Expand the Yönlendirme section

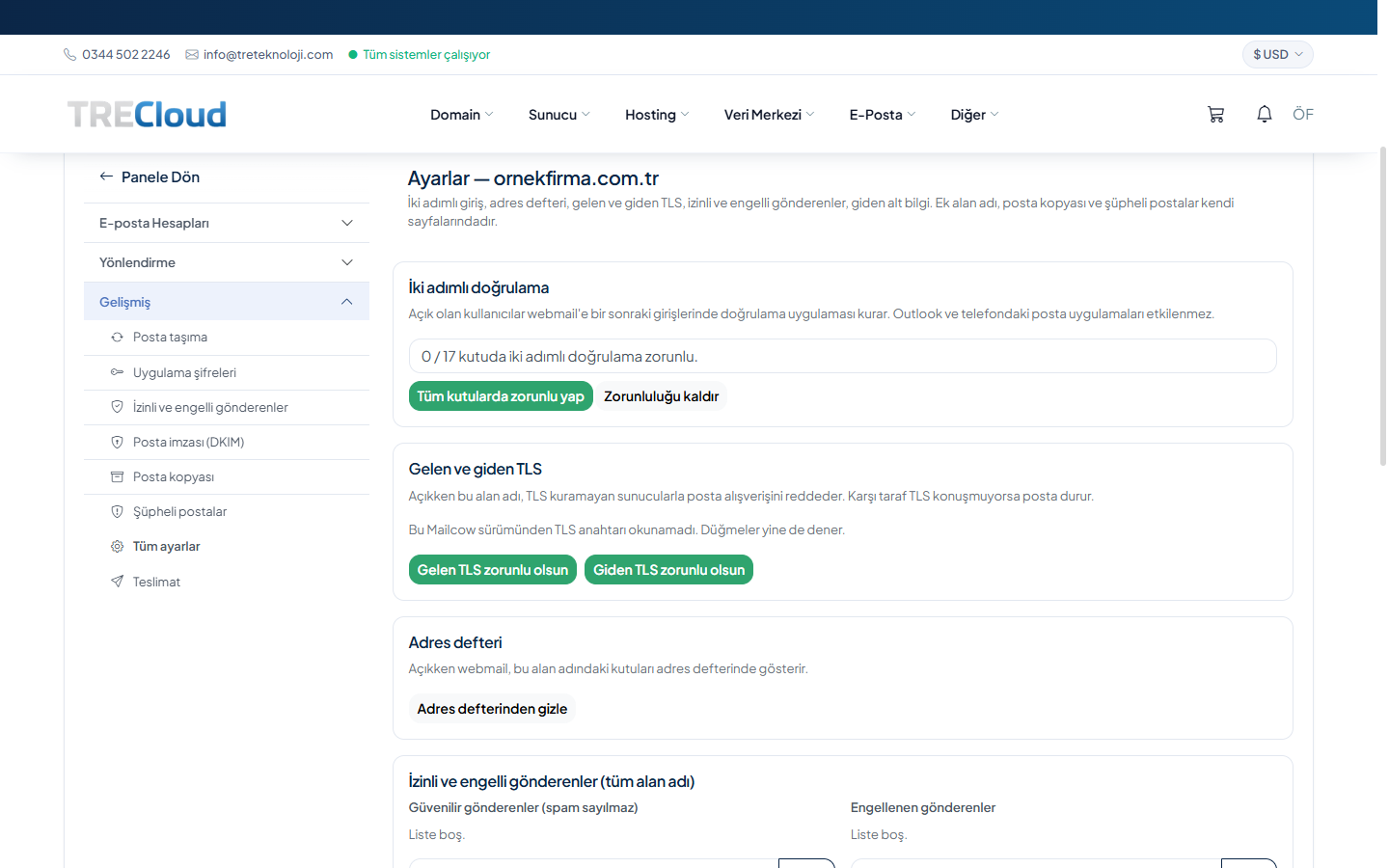[227, 262]
